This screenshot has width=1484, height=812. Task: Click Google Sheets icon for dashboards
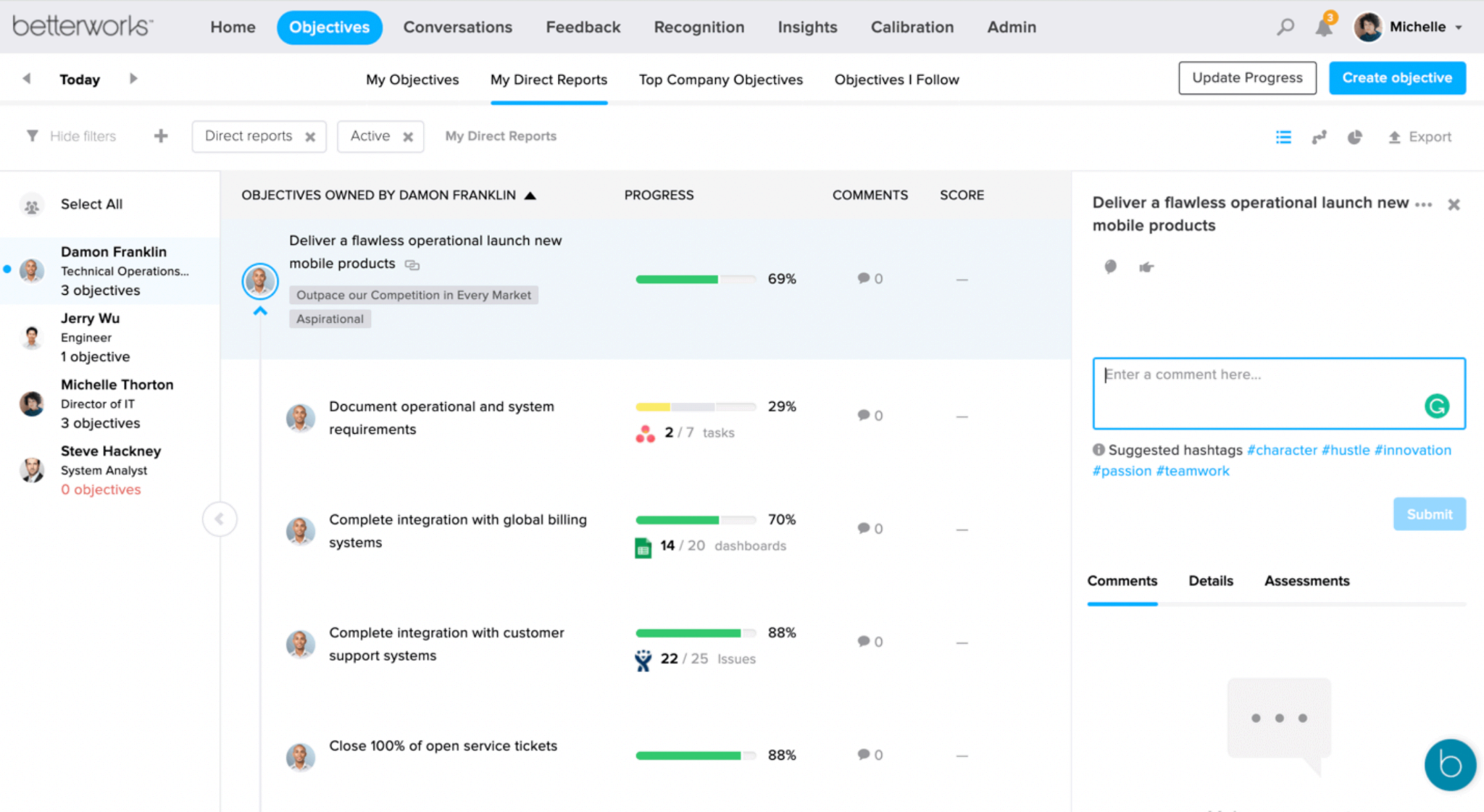click(643, 548)
